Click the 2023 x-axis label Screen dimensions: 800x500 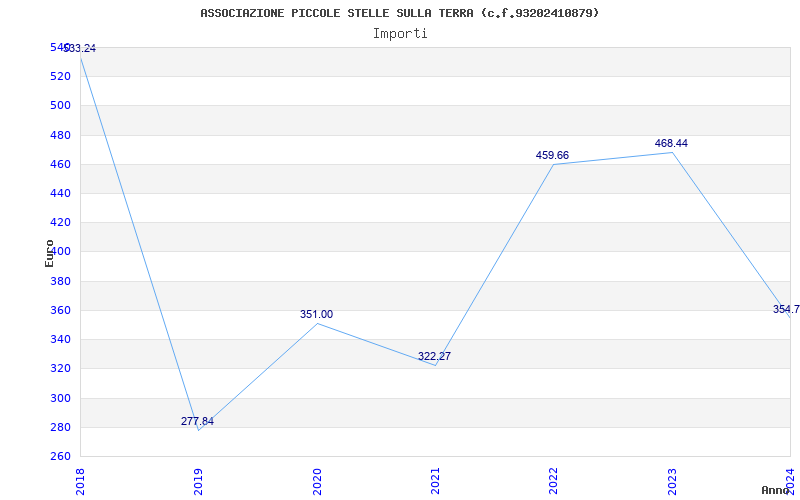click(x=672, y=481)
